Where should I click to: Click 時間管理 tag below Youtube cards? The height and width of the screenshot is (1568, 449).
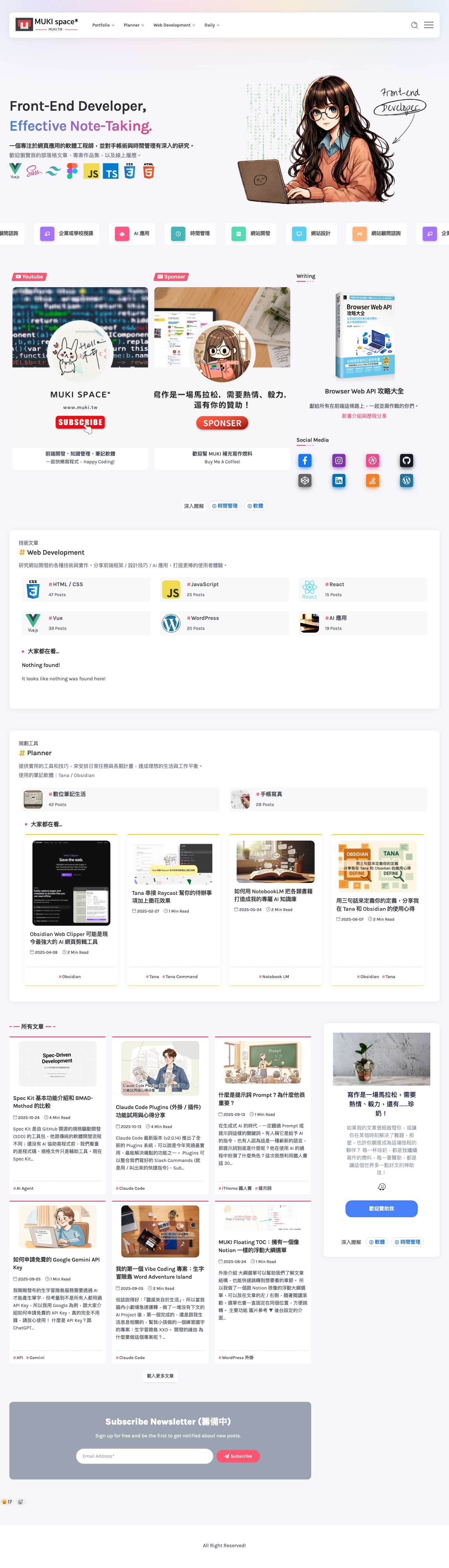pyautogui.click(x=224, y=506)
